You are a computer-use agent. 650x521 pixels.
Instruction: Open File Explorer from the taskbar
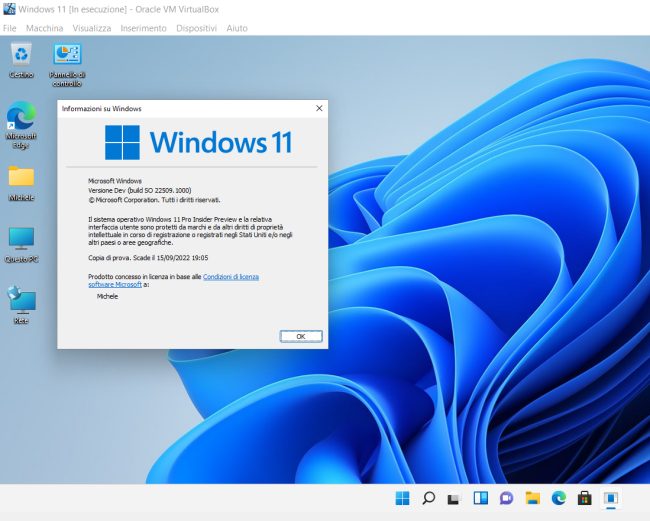532,498
